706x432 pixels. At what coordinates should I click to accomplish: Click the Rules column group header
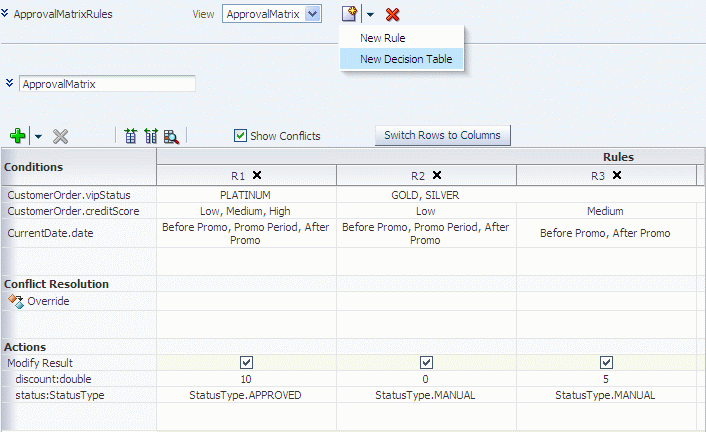[x=619, y=157]
